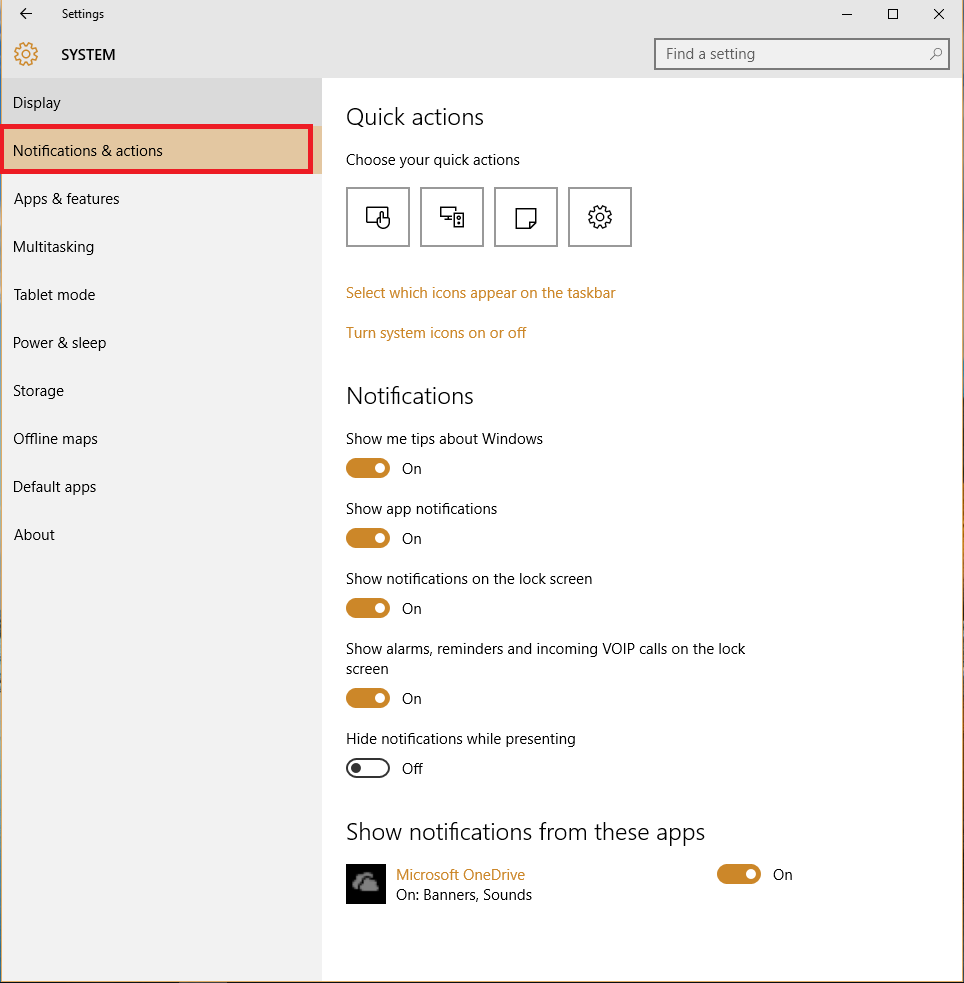
Task: Choose the Note quick action tile
Action: (x=526, y=217)
